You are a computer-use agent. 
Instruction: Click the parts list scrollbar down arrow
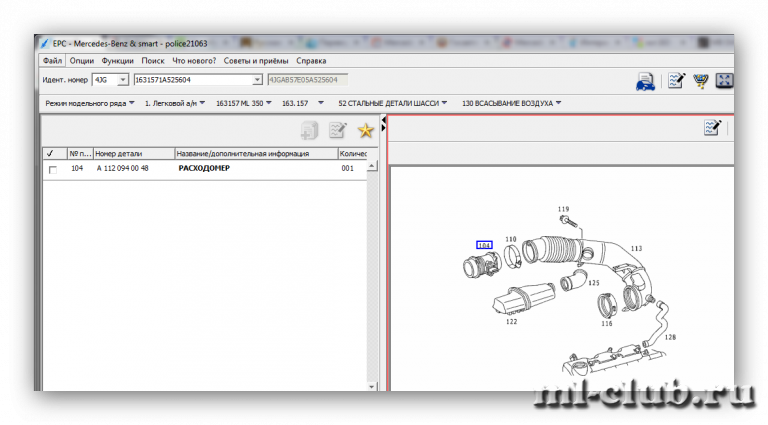click(x=372, y=386)
